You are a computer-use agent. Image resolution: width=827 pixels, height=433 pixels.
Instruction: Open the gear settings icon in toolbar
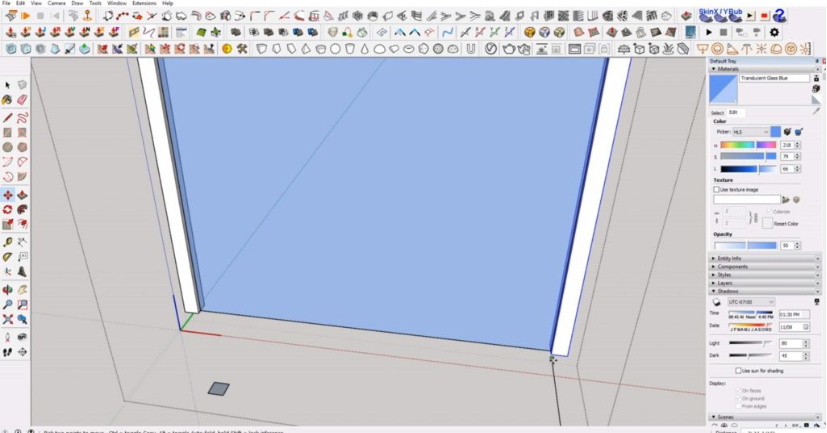tap(774, 33)
